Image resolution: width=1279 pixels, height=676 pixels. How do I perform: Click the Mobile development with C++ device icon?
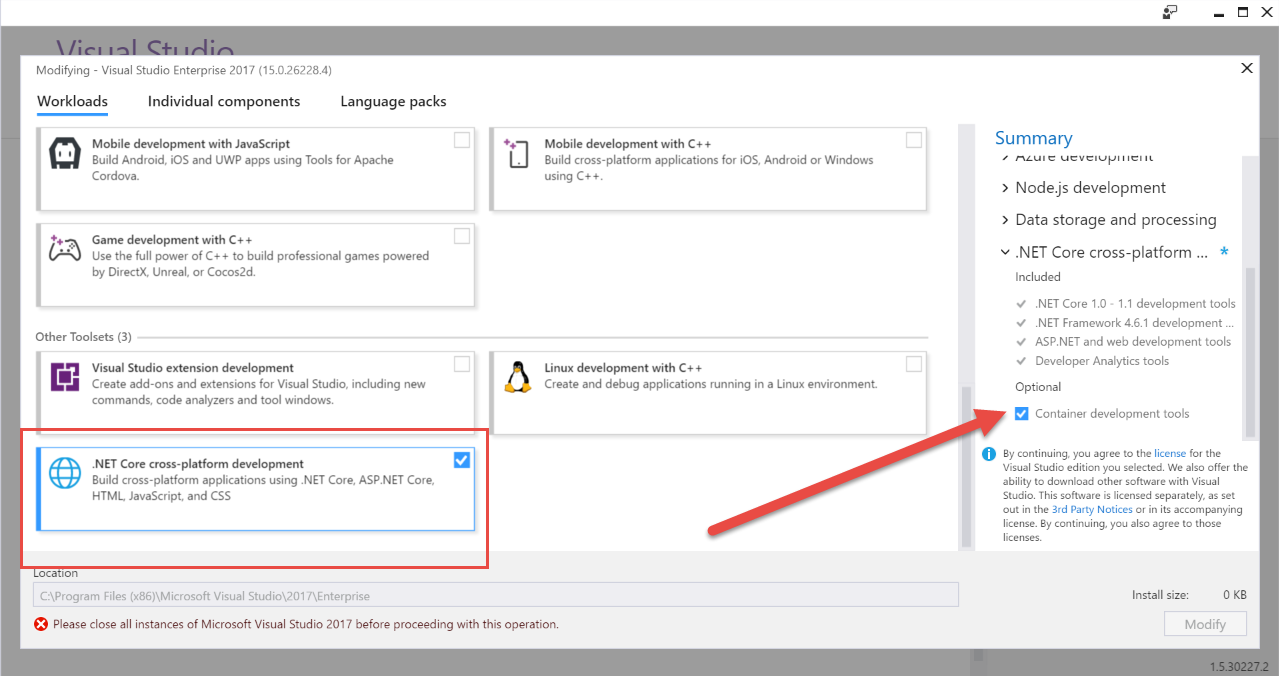[517, 153]
